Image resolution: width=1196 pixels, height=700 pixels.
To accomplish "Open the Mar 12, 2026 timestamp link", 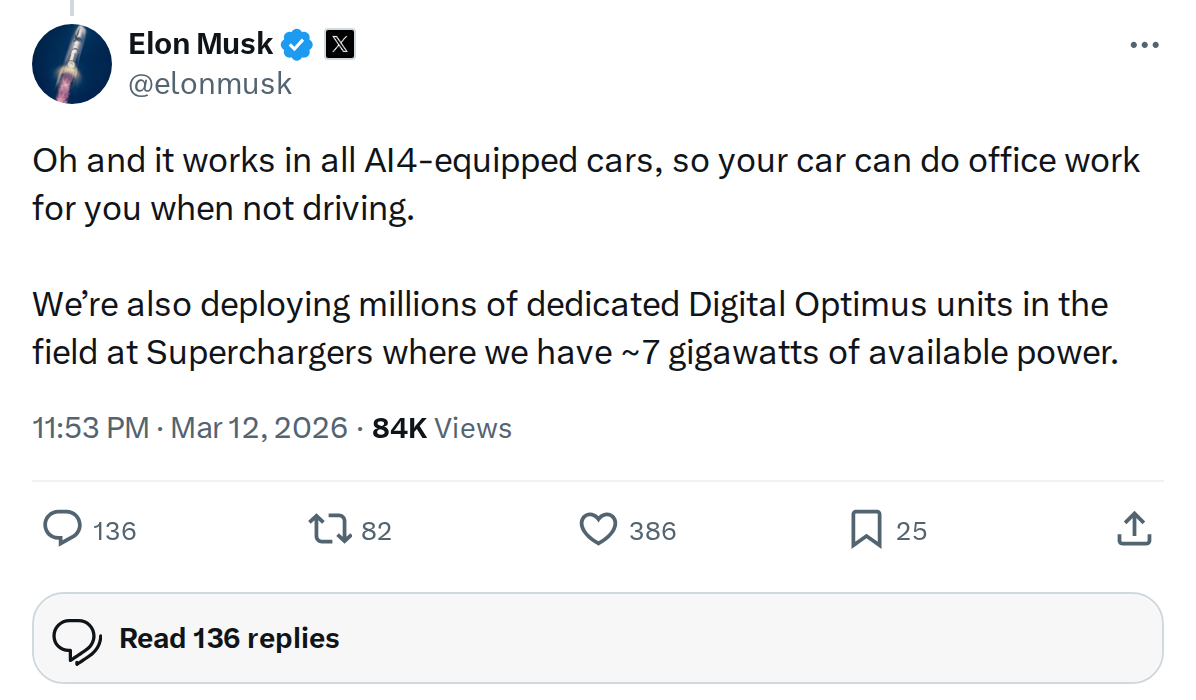I will click(260, 427).
